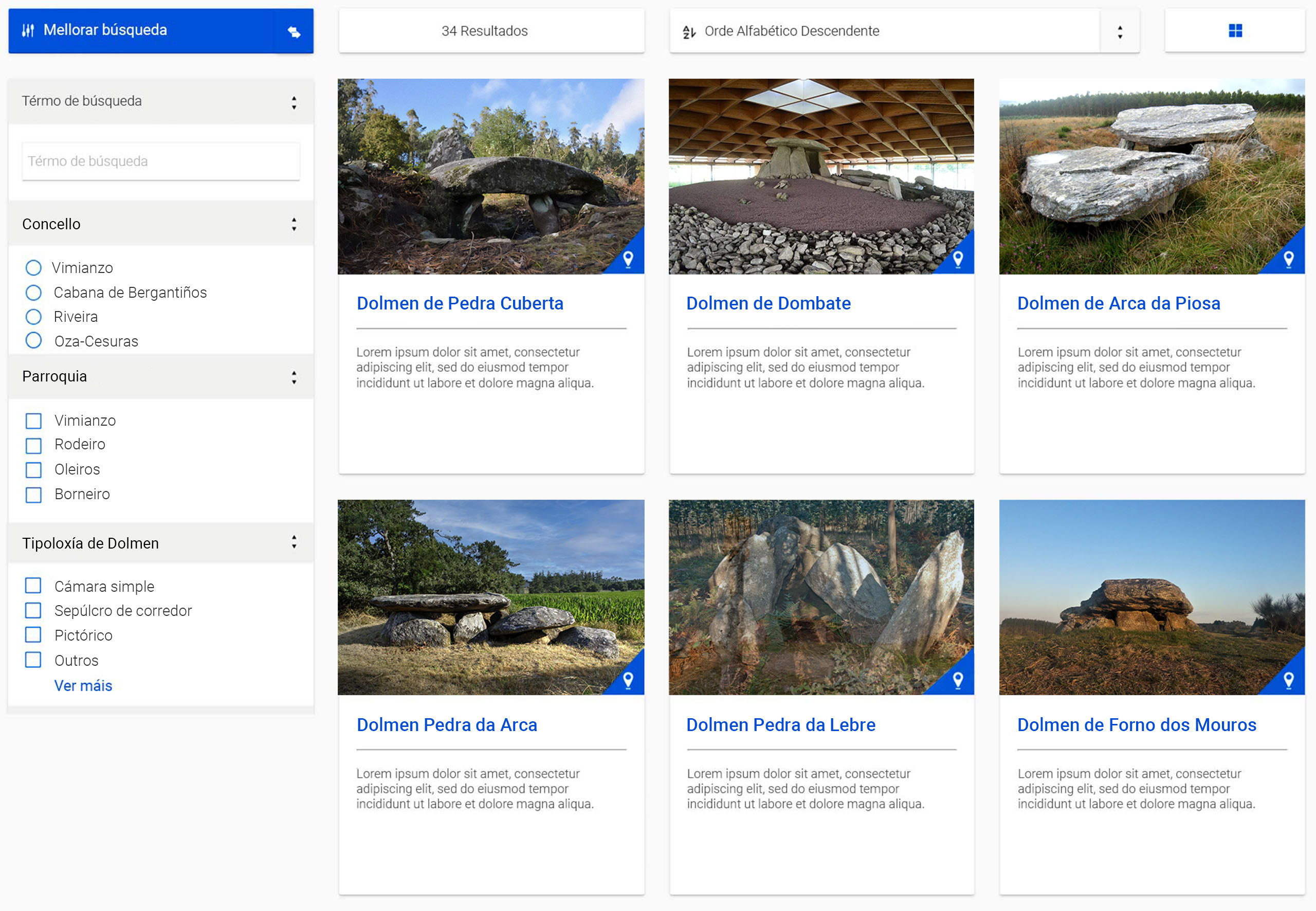Screen dimensions: 1316x911
Task: Collapse the Tipoloxía de Dolmen section
Action: pos(294,542)
